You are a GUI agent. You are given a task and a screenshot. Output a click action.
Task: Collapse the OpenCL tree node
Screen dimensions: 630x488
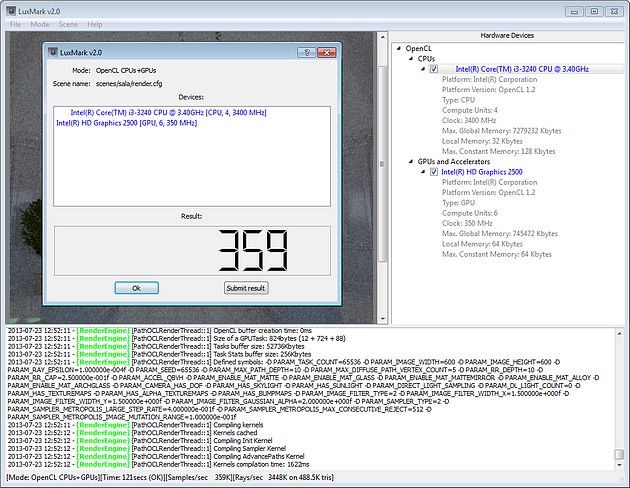point(399,48)
